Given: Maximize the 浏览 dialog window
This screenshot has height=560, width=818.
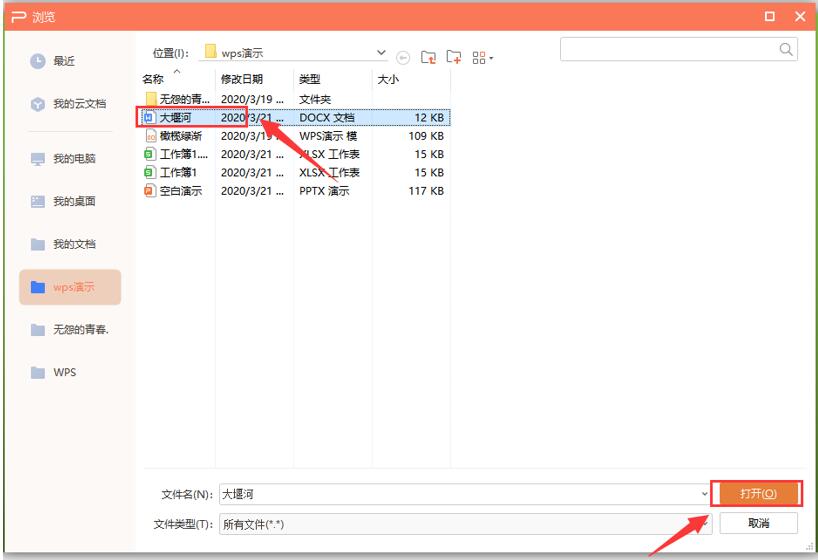Looking at the screenshot, I should (x=769, y=16).
